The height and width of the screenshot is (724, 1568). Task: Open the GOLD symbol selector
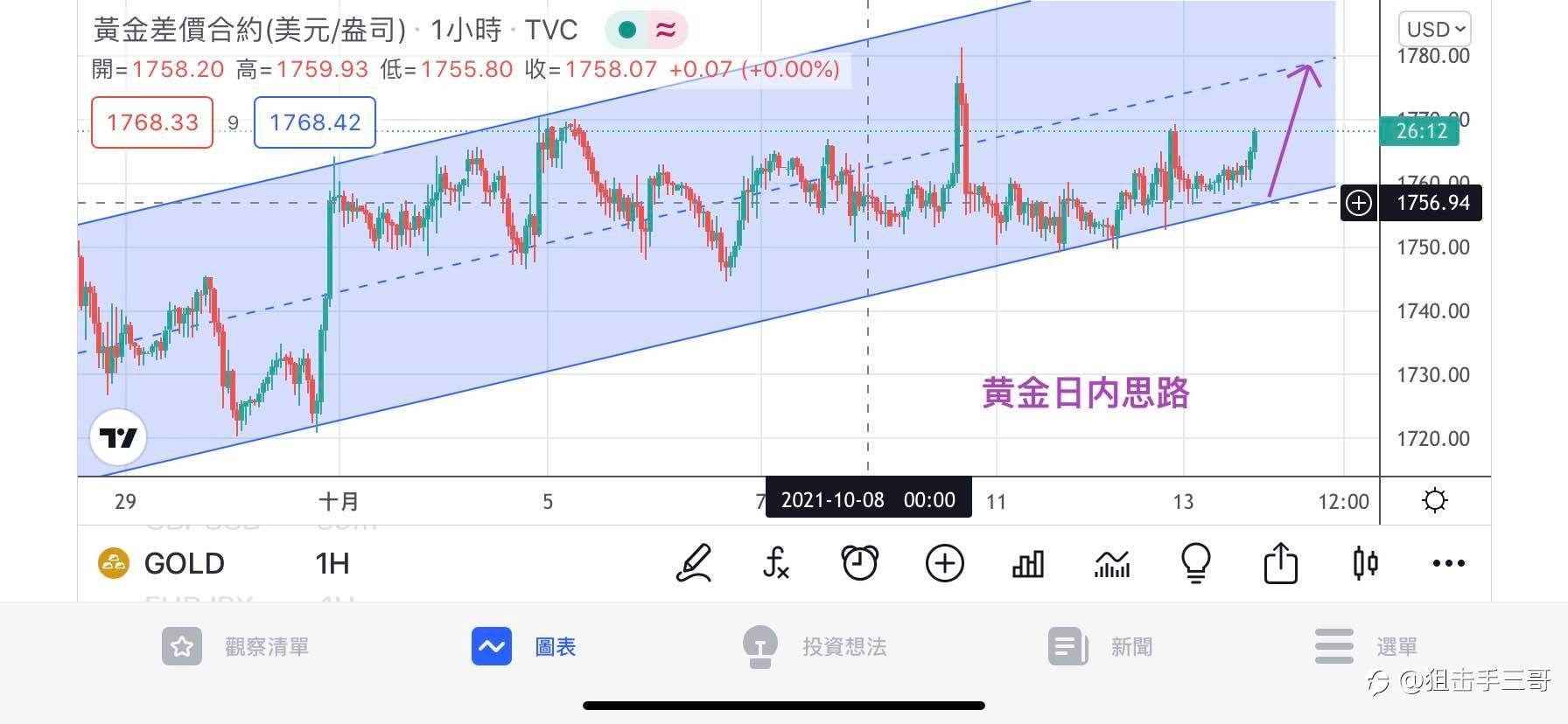coord(162,563)
